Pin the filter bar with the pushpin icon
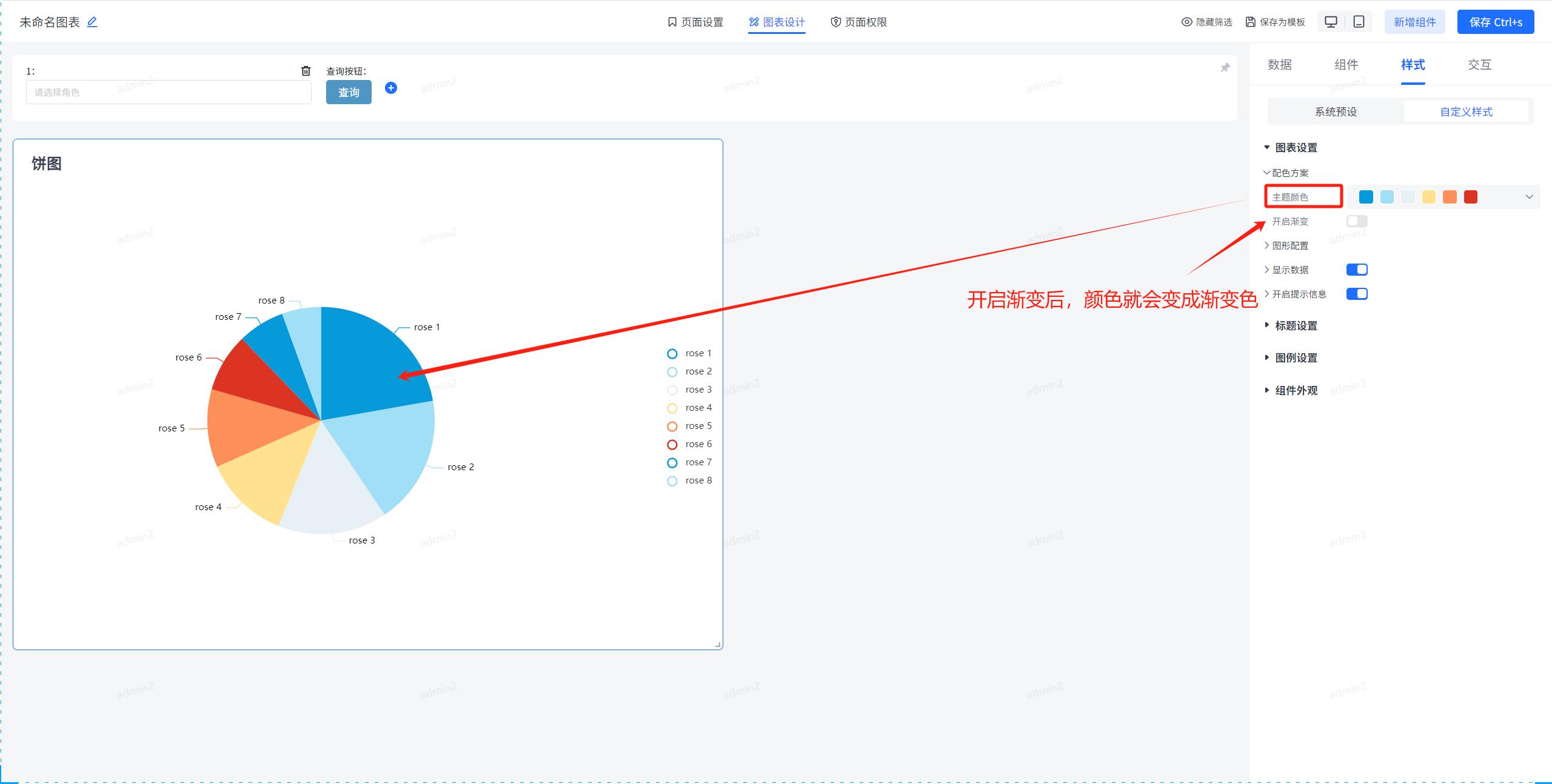The height and width of the screenshot is (784, 1552). point(1225,67)
